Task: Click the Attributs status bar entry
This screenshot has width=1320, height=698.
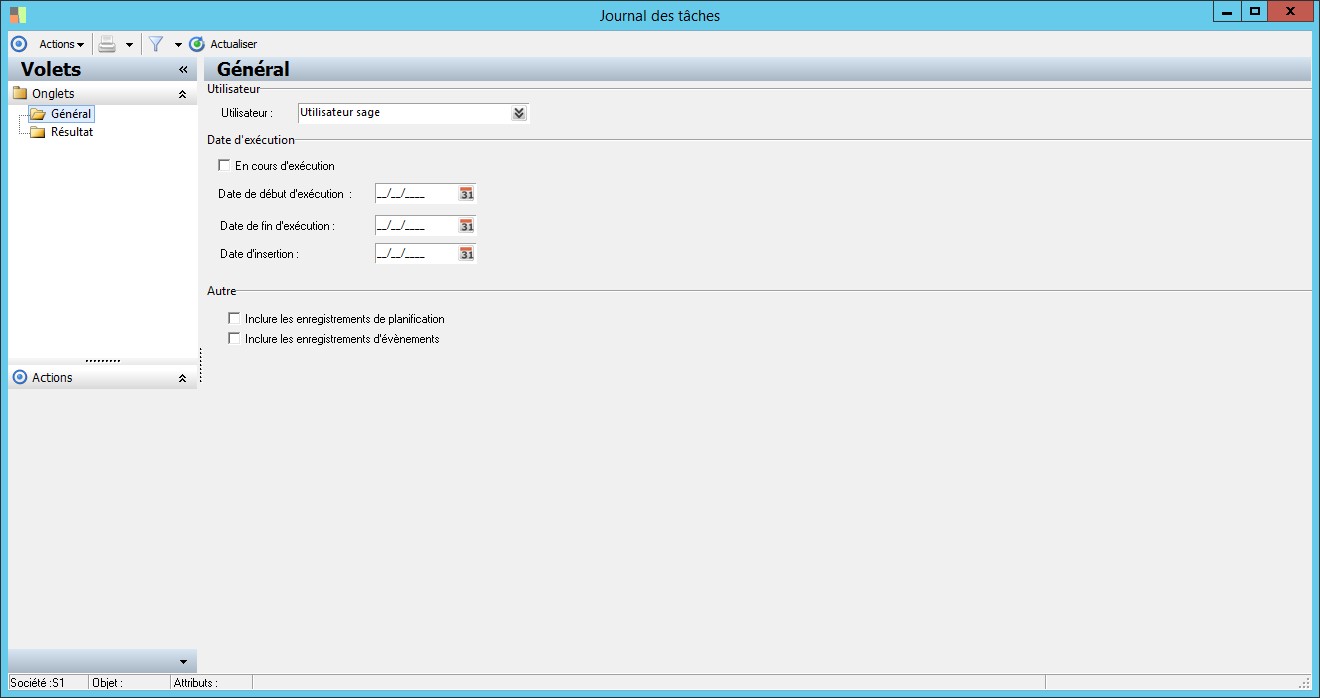Action: pos(195,683)
